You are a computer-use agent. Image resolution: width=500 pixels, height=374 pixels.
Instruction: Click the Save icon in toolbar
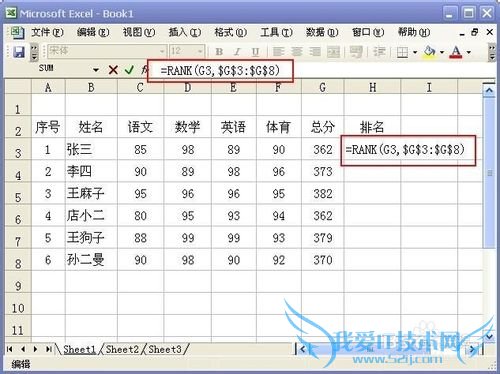coord(19,52)
